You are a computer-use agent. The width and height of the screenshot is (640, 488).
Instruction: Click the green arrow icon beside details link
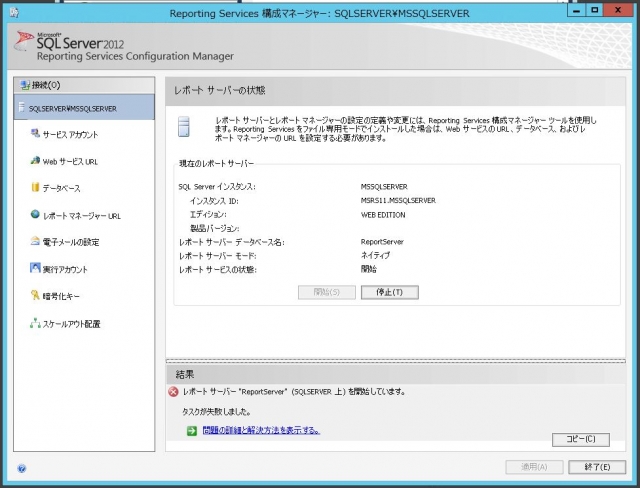[192, 431]
